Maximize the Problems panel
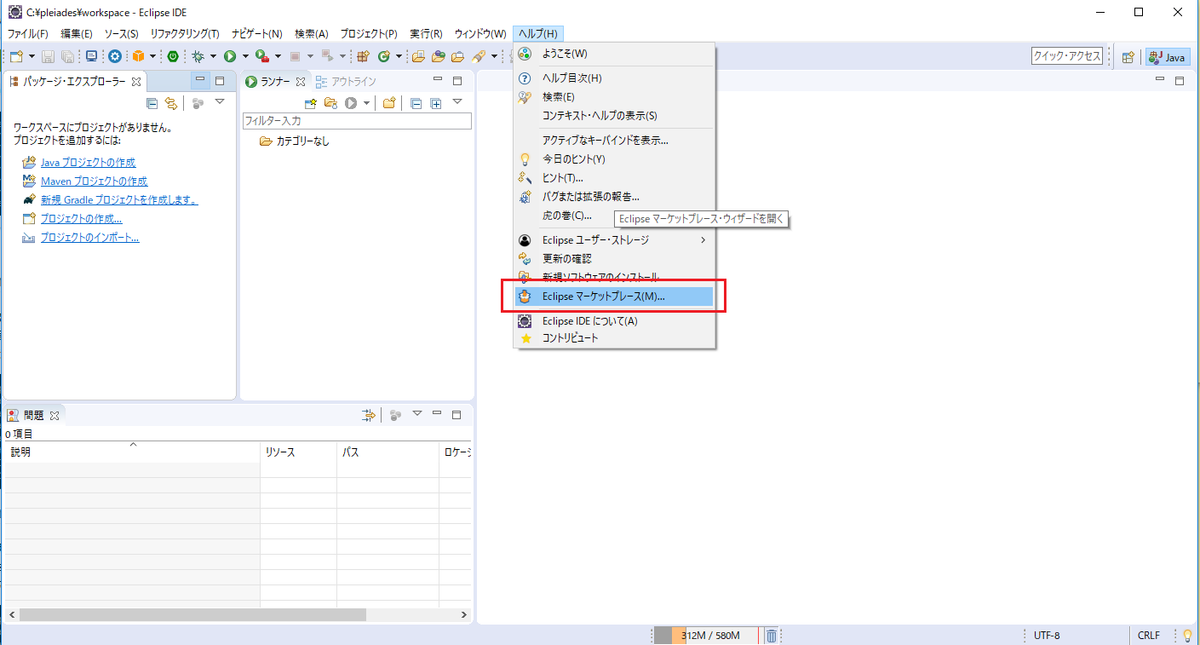This screenshot has width=1200, height=645. pyautogui.click(x=457, y=415)
